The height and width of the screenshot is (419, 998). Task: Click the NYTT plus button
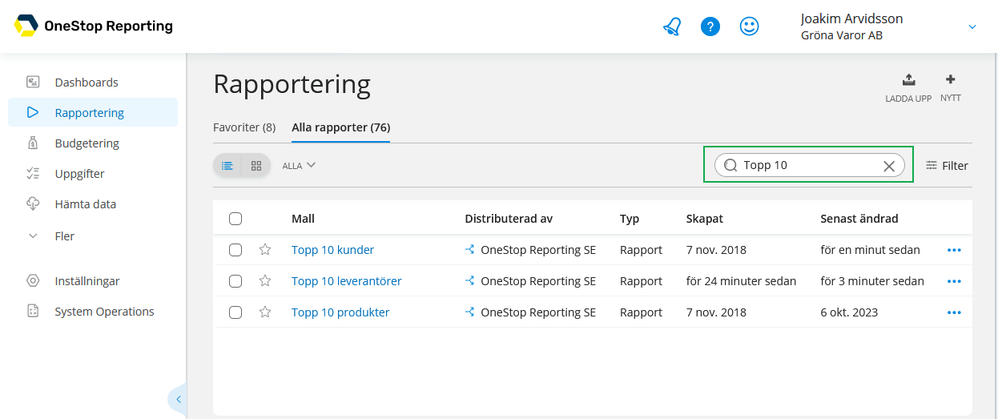950,88
